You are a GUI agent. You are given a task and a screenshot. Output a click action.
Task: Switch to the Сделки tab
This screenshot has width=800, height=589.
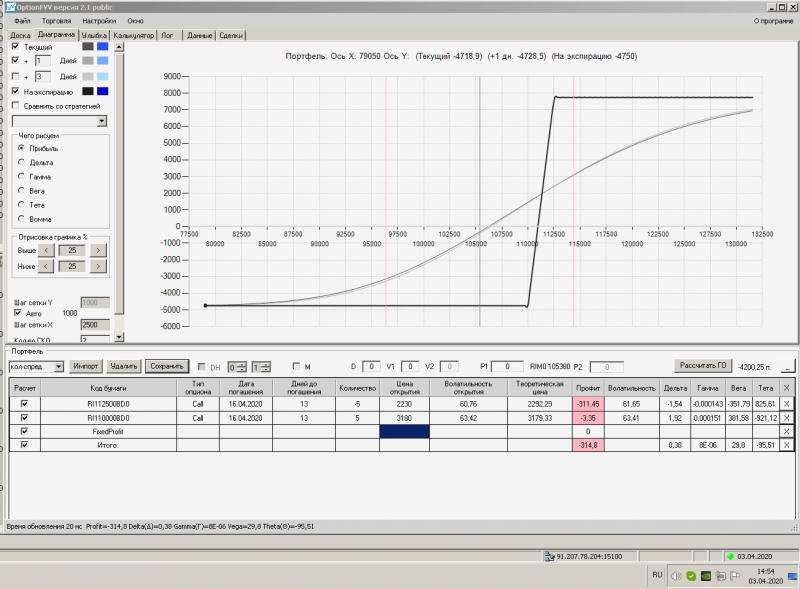point(231,35)
